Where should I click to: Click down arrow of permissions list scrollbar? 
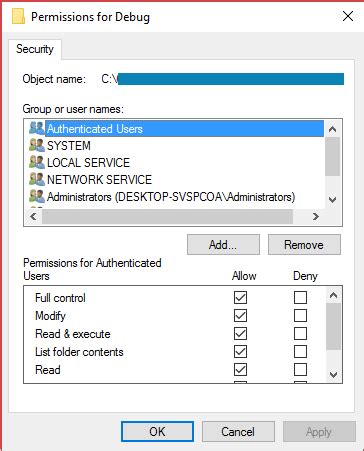click(x=333, y=375)
